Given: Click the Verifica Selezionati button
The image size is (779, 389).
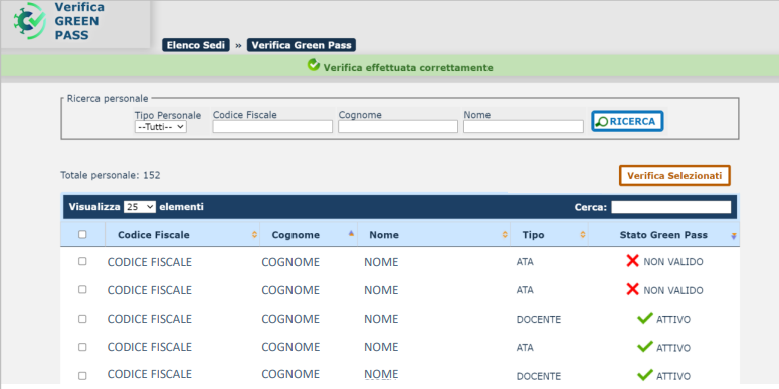Looking at the screenshot, I should click(675, 175).
